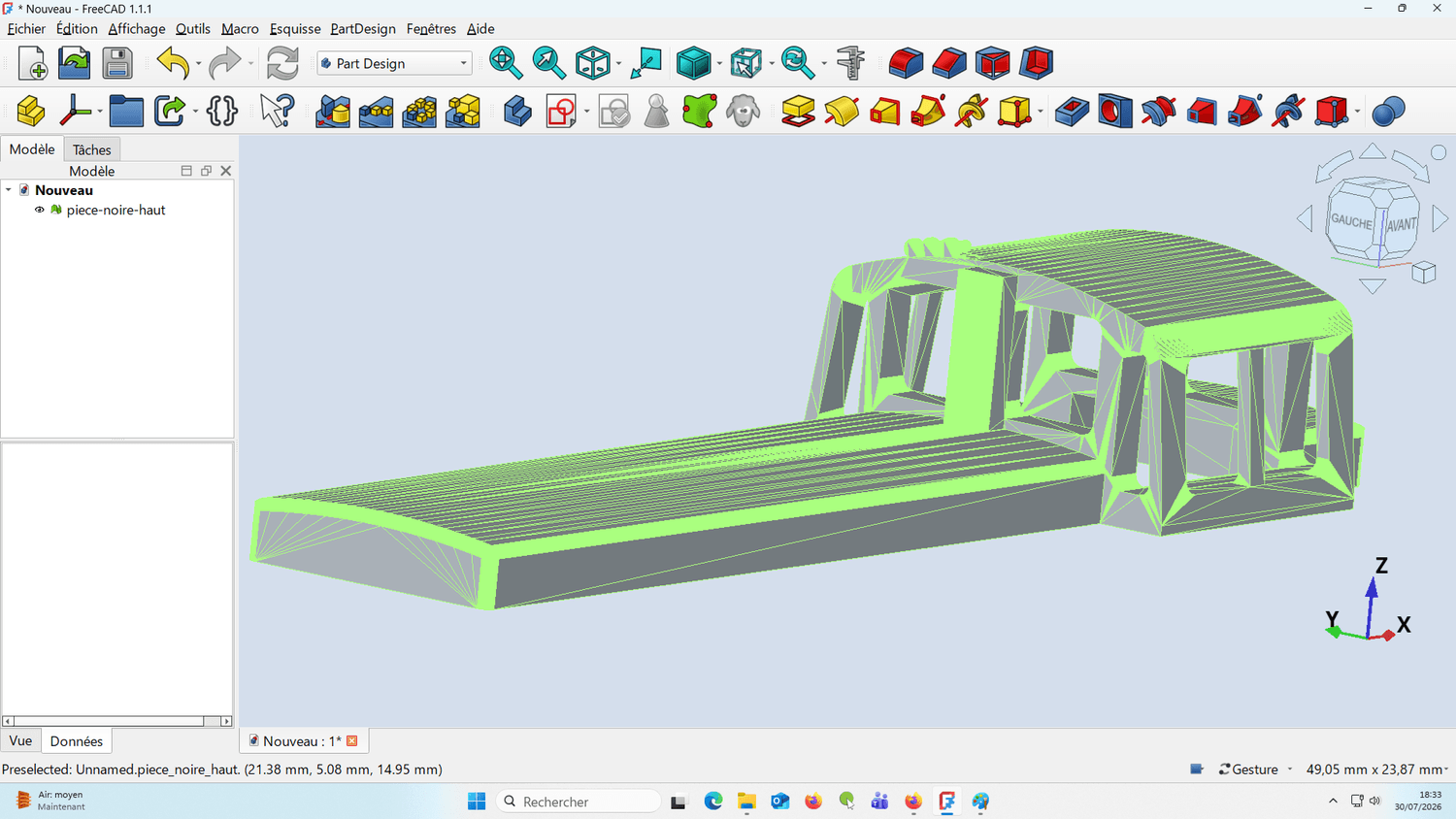
Task: Click the grey Redo arrow icon
Action: (x=224, y=63)
